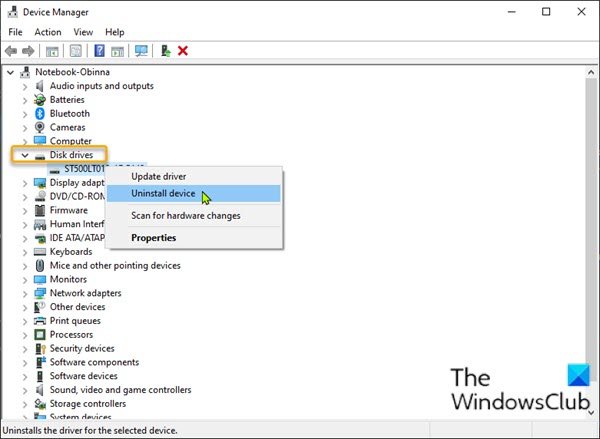
Task: Choose Properties from the context menu
Action: point(193,238)
